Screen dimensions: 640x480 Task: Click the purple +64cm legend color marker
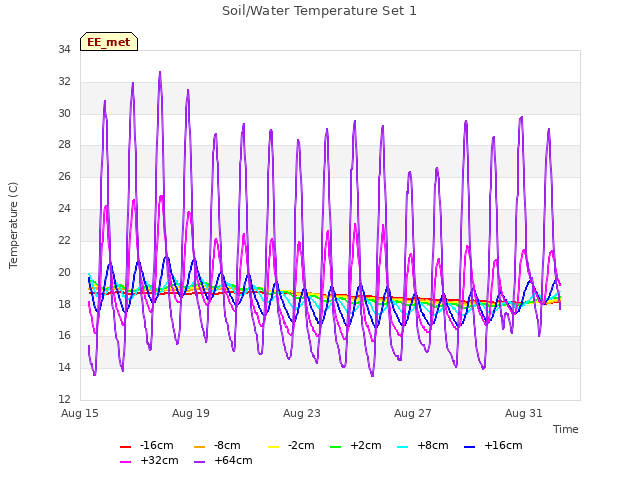[x=199, y=462]
